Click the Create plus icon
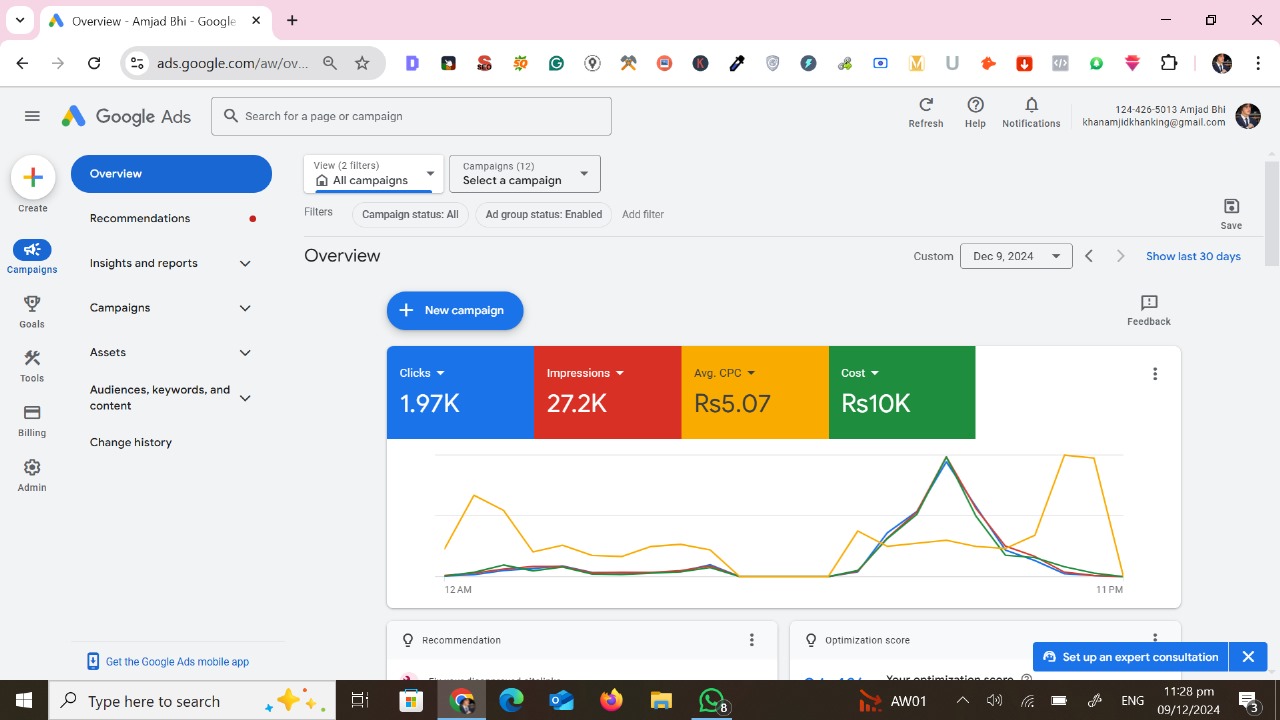Screen dimensions: 1280x720 click(32, 178)
